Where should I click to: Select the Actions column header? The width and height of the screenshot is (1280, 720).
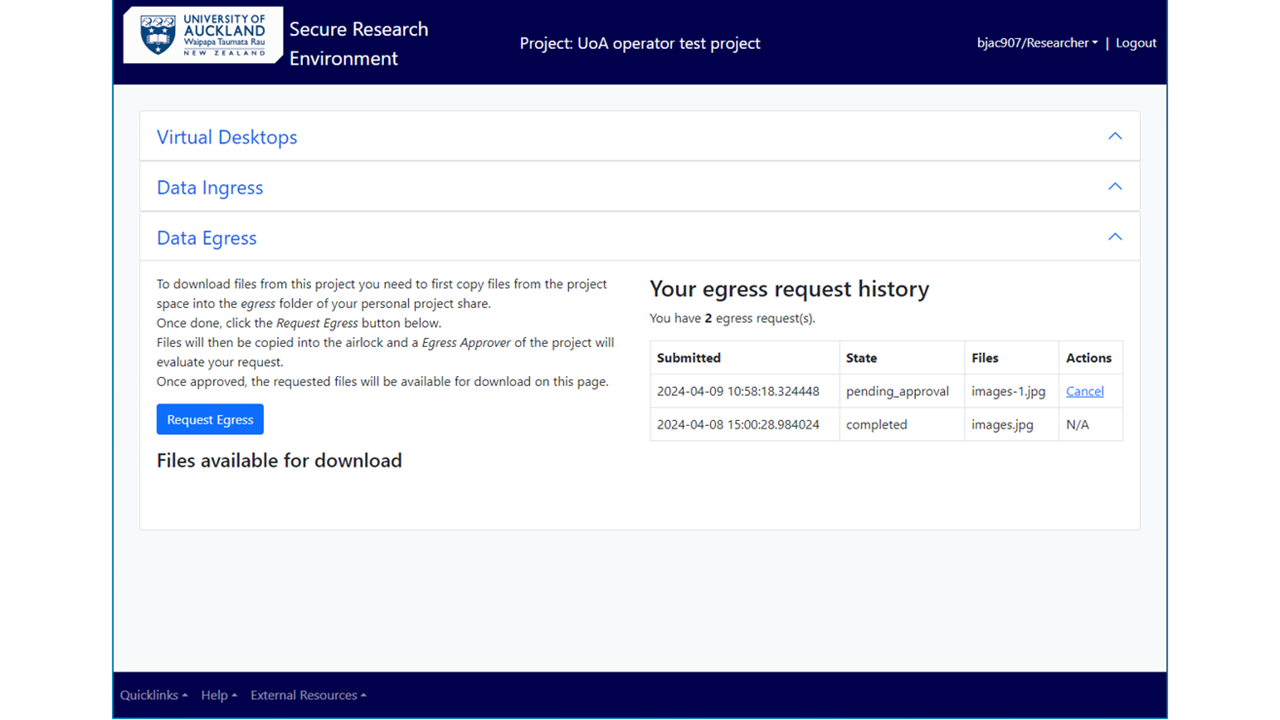(x=1089, y=357)
